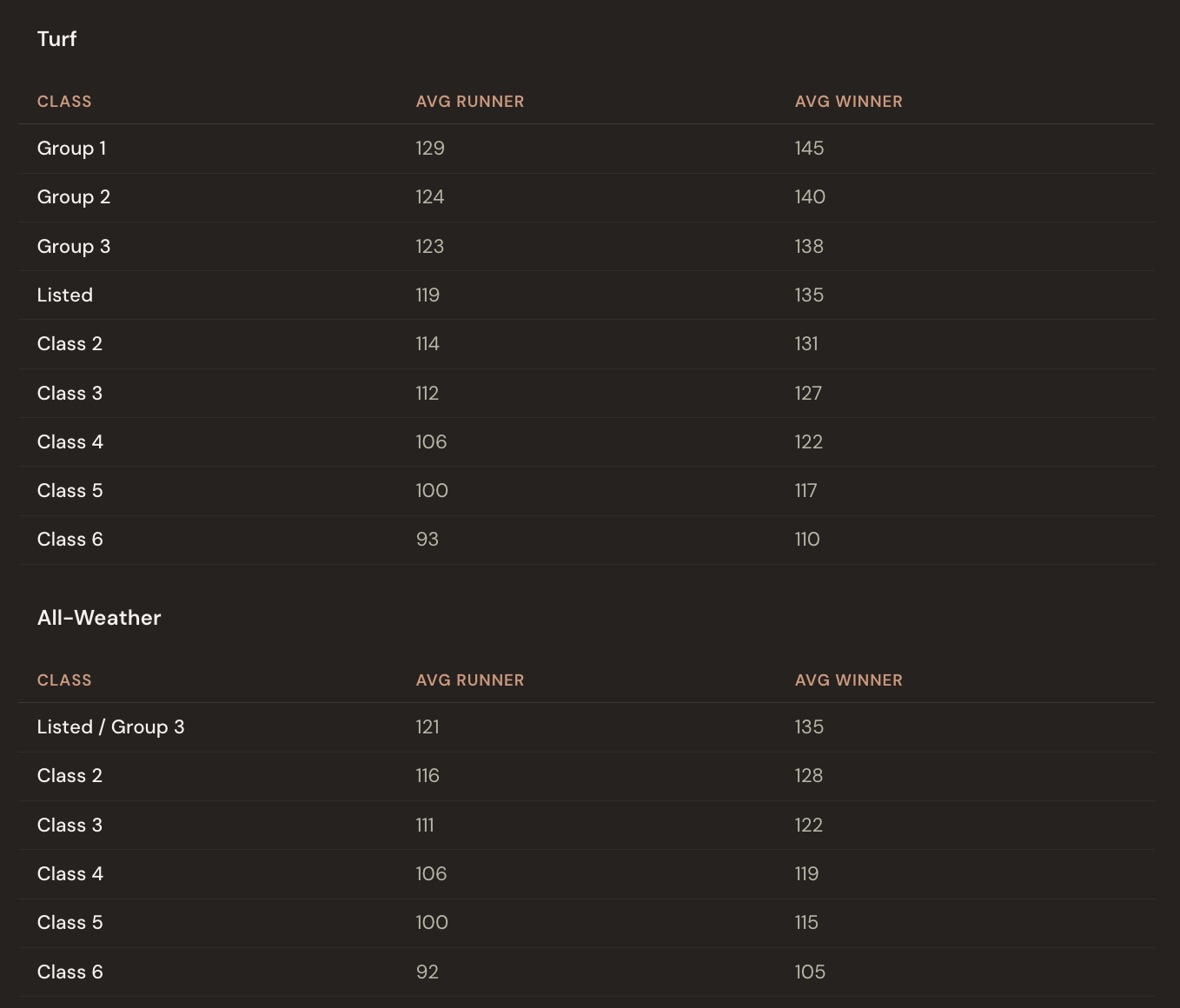Click the All-Weather Class 6 row label
1180x1008 pixels.
coord(70,972)
